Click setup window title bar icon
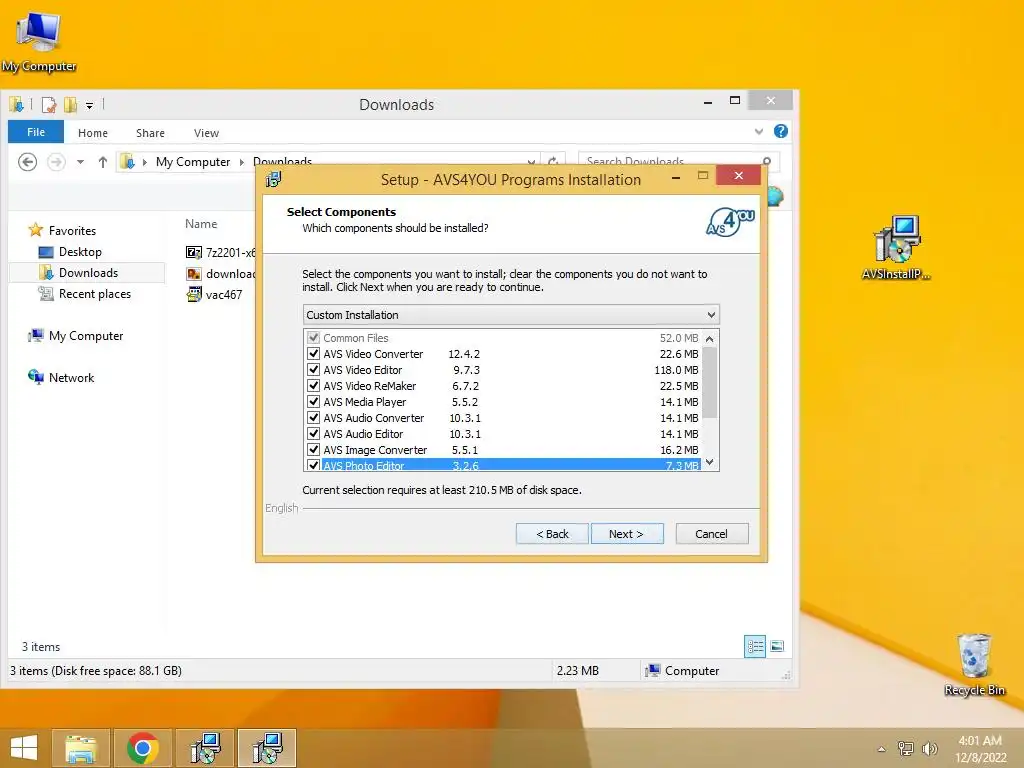The width and height of the screenshot is (1024, 768). point(274,179)
